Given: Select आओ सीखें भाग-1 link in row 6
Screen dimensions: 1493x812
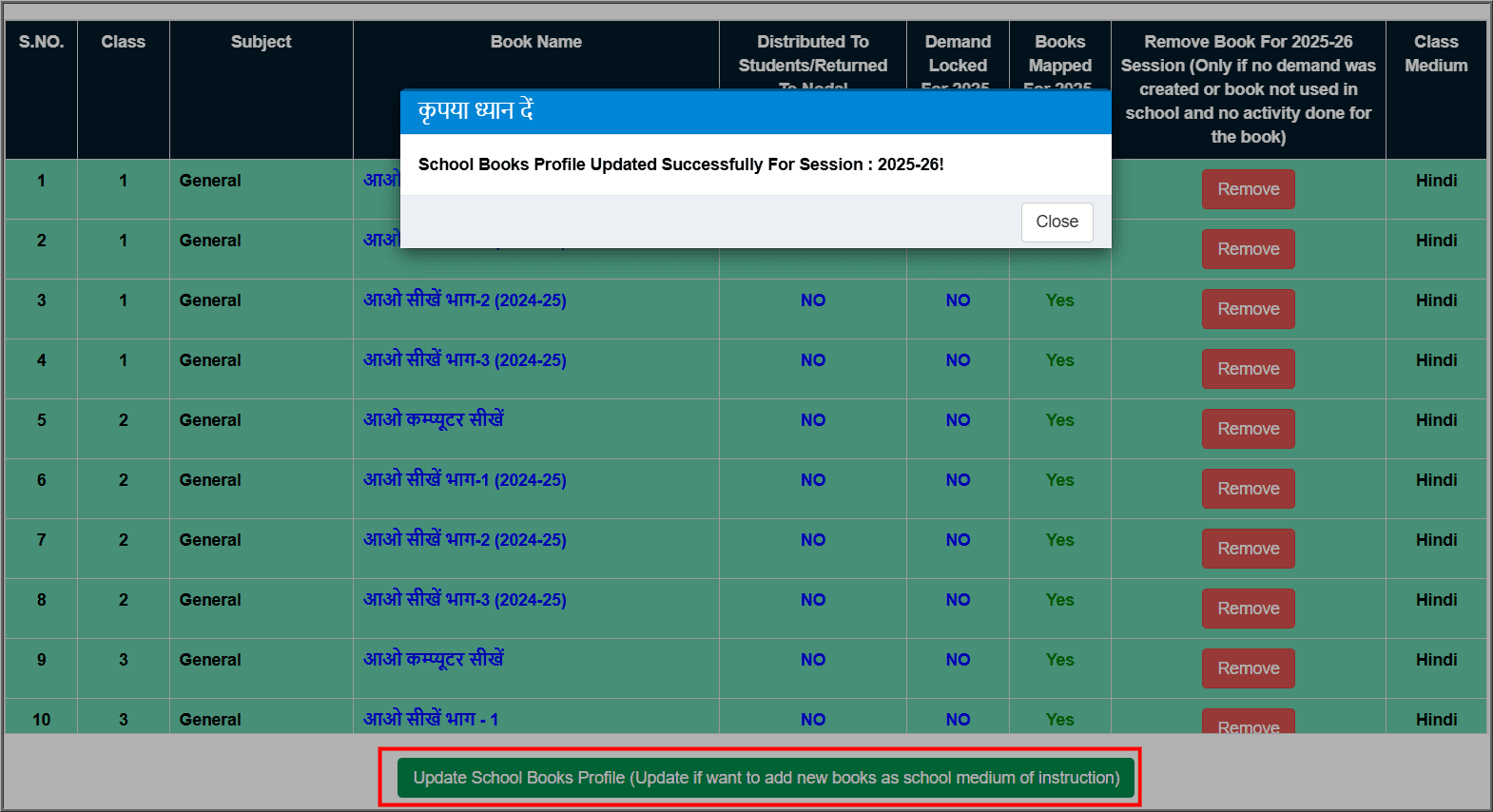Looking at the screenshot, I should tap(464, 480).
